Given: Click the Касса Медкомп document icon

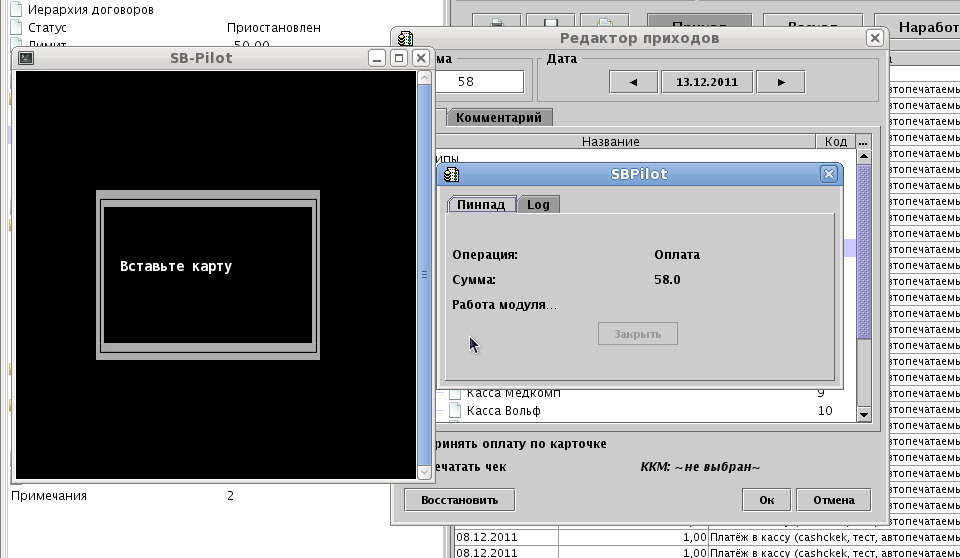Looking at the screenshot, I should [455, 394].
